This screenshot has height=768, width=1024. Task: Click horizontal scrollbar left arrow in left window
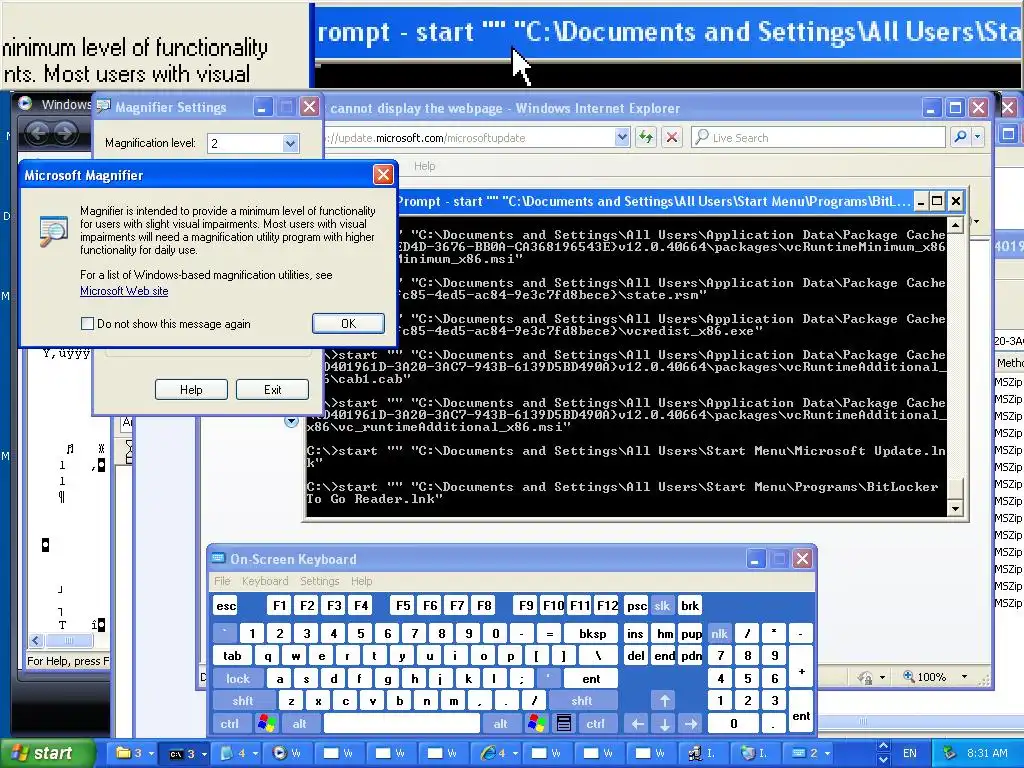36,641
